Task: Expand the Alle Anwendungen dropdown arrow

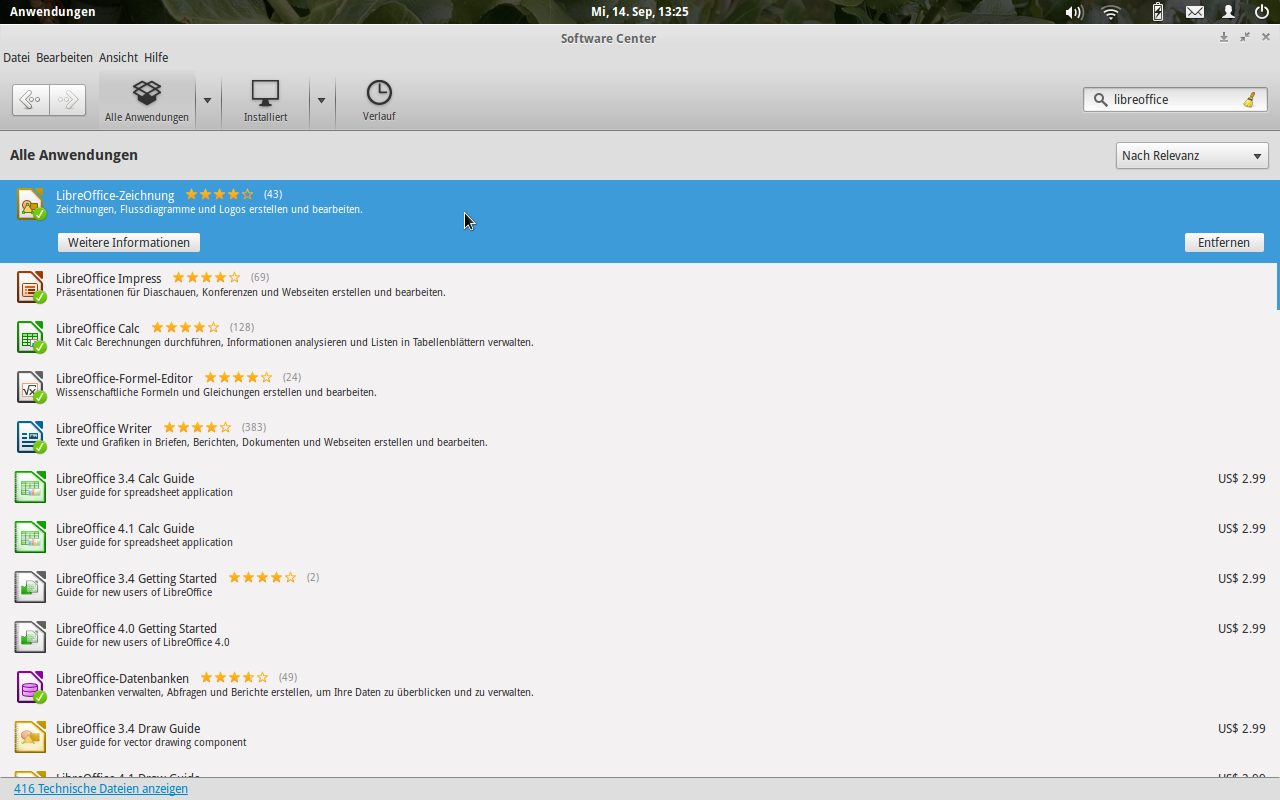Action: tap(208, 100)
